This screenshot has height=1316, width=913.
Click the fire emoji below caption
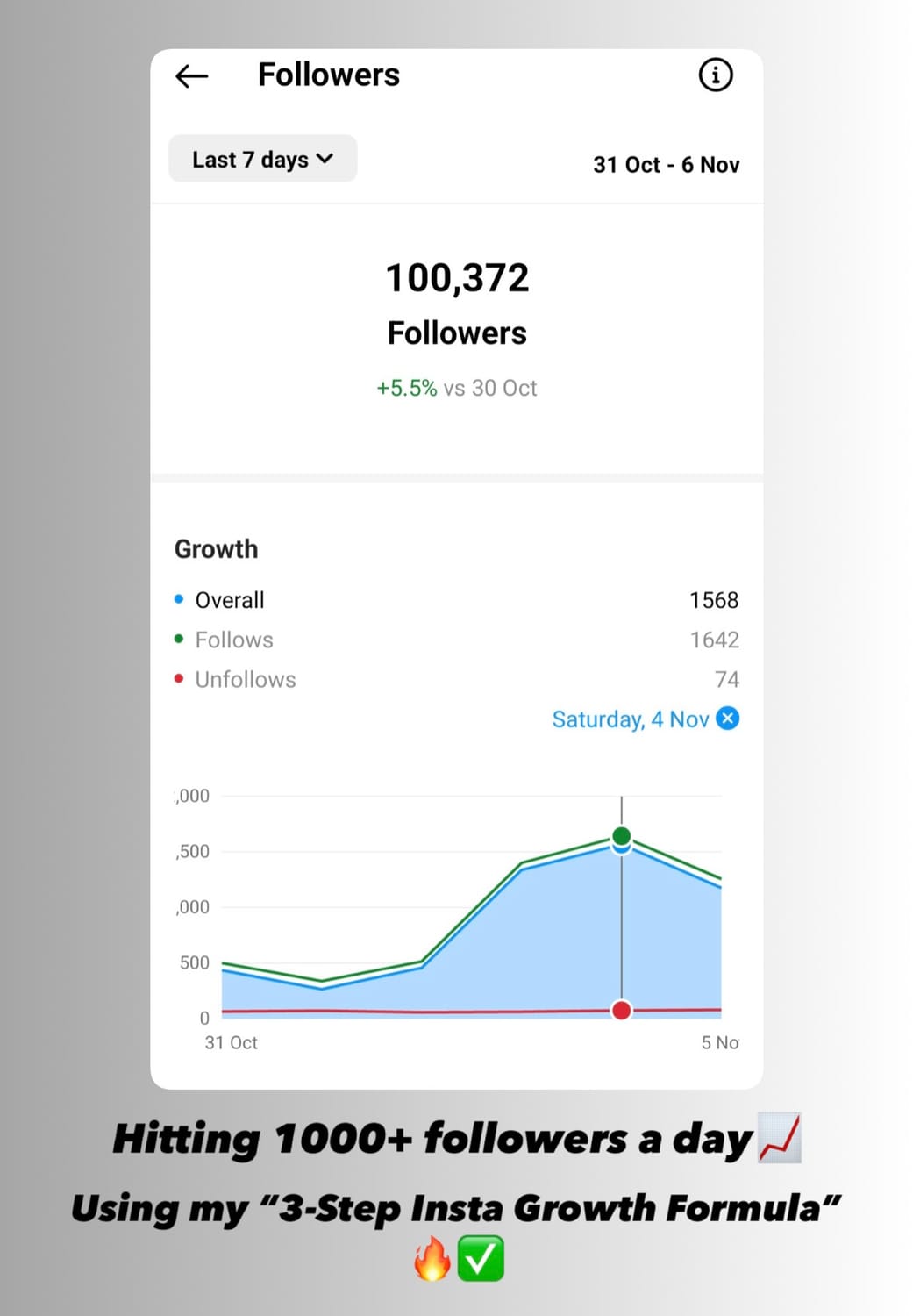pyautogui.click(x=432, y=1259)
